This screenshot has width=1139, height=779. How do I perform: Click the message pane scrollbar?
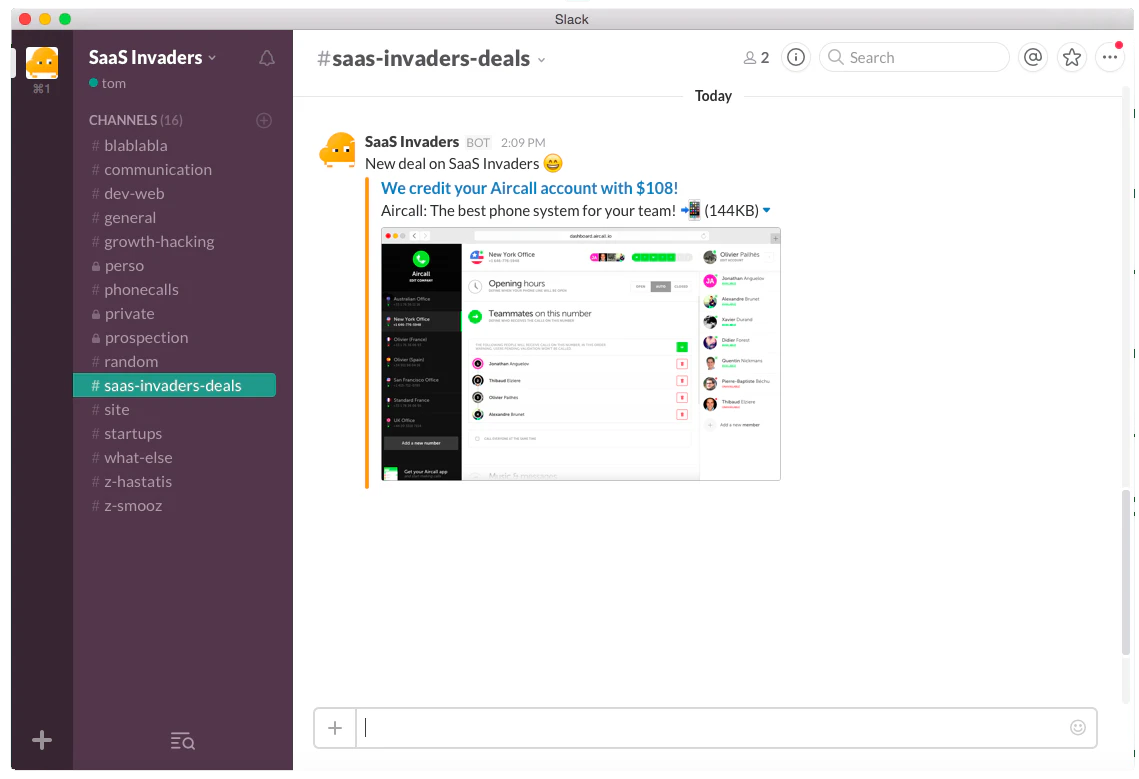(1127, 572)
